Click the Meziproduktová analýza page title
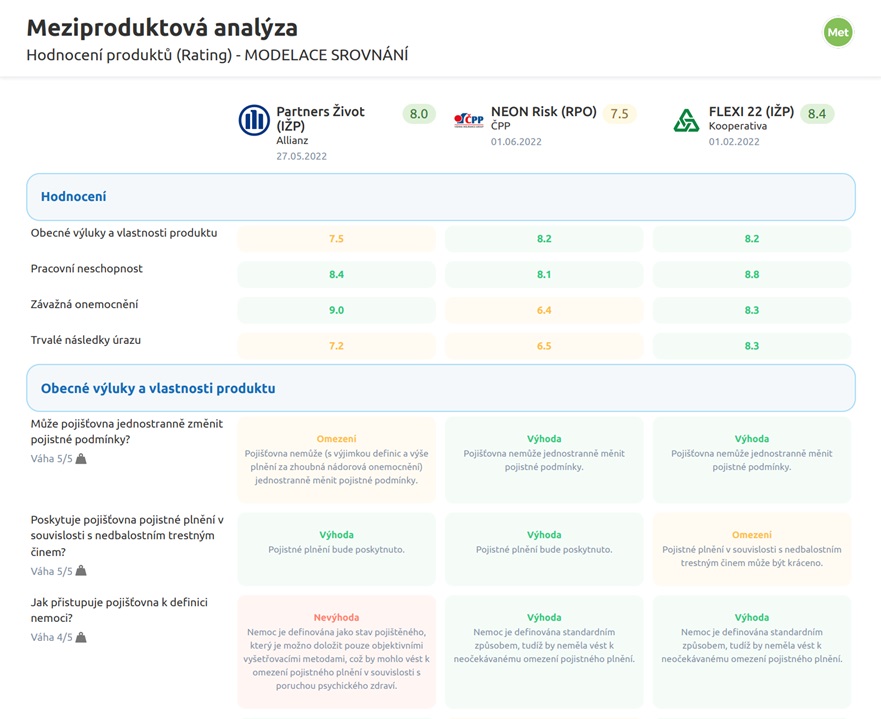Screen dimensions: 881x719 162,28
